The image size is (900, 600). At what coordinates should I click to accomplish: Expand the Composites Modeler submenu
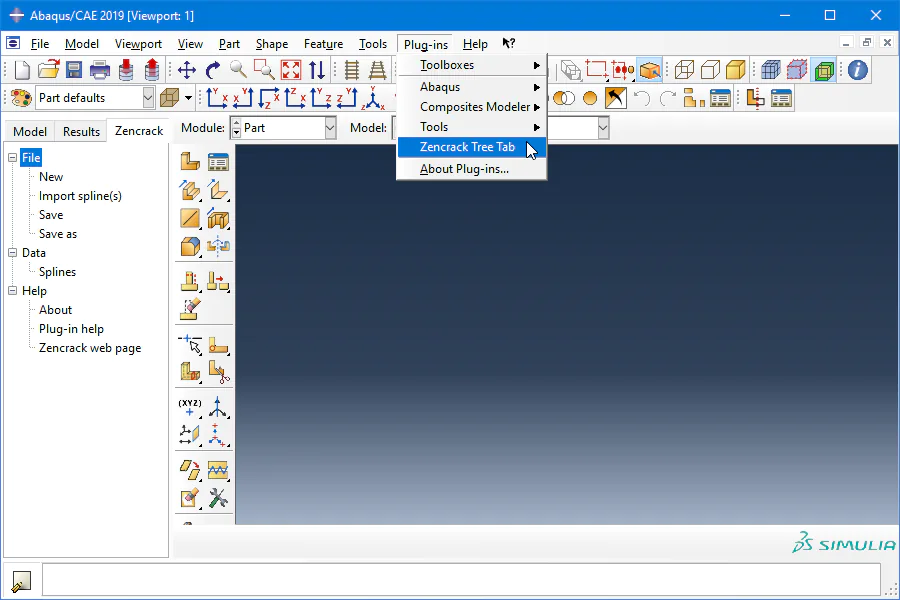(472, 107)
